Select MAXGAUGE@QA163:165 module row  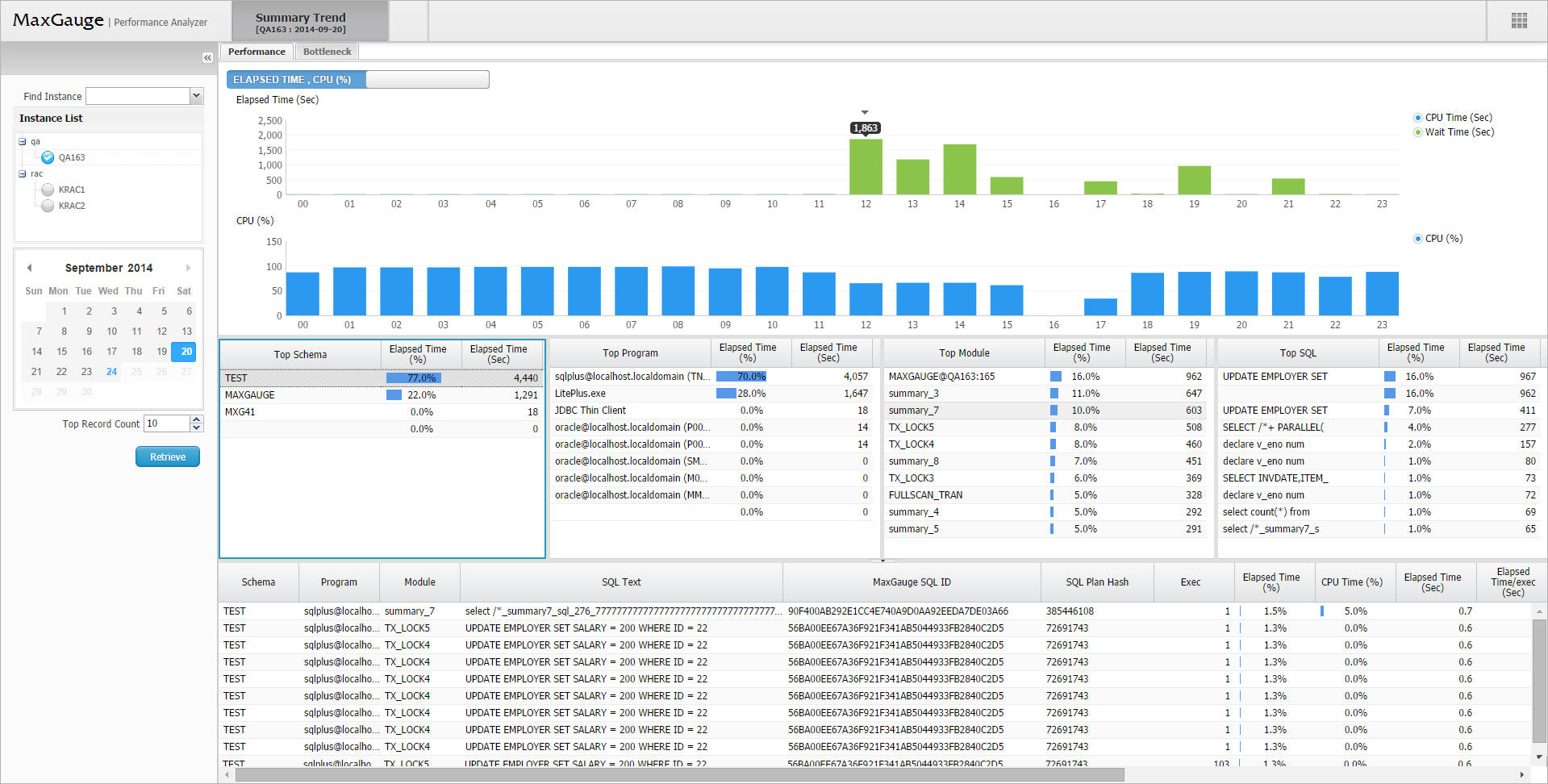1045,376
